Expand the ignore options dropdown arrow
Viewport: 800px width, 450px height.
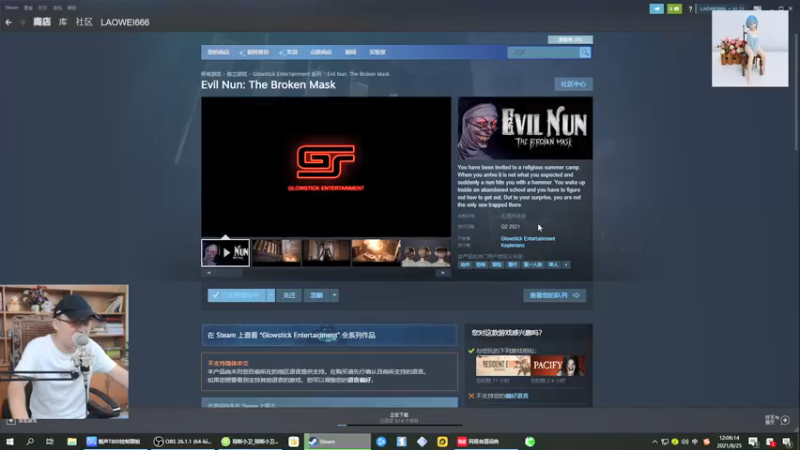tap(334, 295)
